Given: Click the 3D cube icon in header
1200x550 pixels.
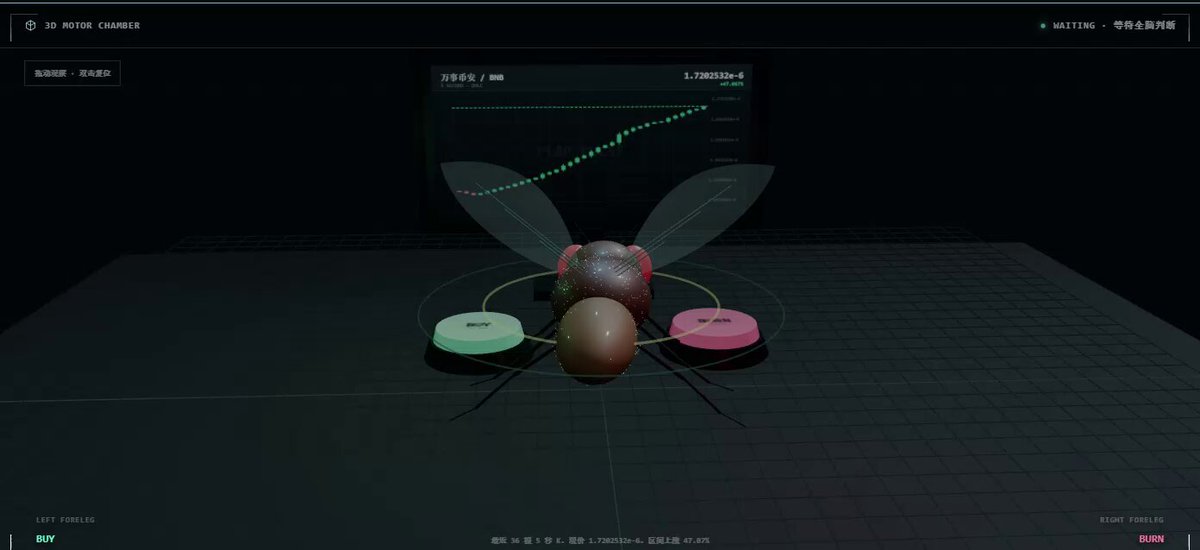Looking at the screenshot, I should pos(30,25).
